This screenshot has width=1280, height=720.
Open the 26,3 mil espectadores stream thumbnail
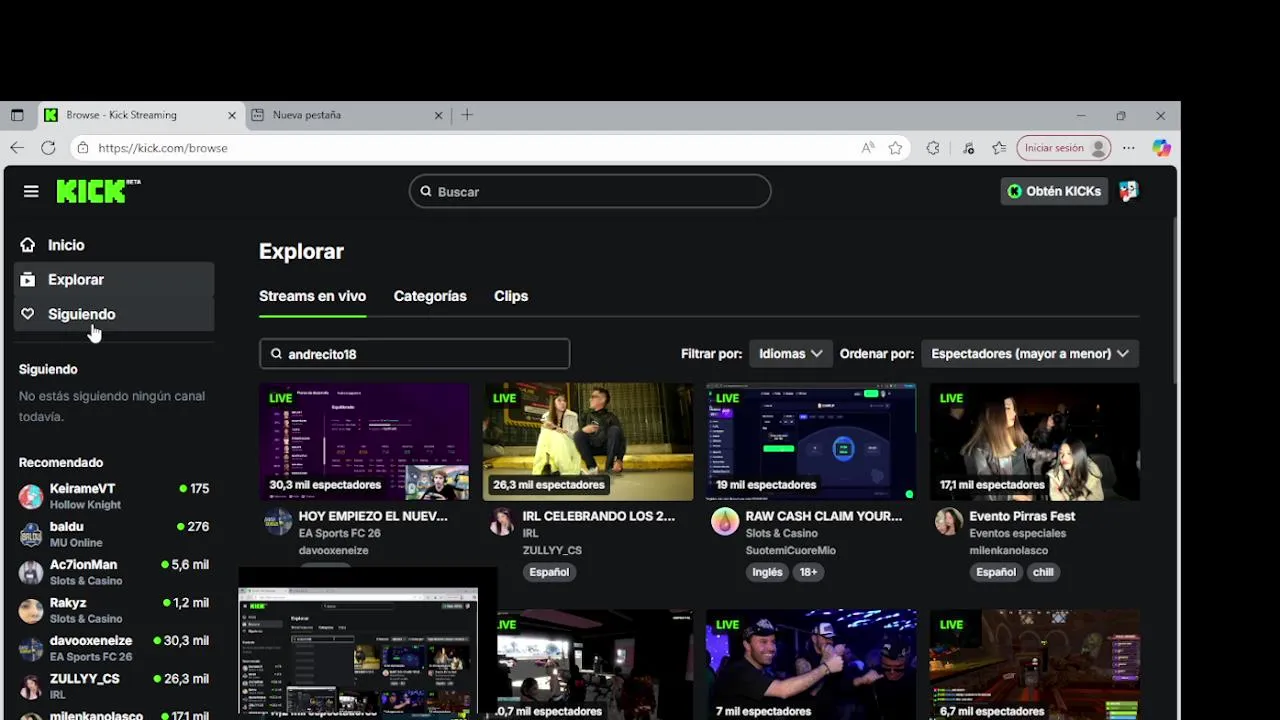click(588, 441)
